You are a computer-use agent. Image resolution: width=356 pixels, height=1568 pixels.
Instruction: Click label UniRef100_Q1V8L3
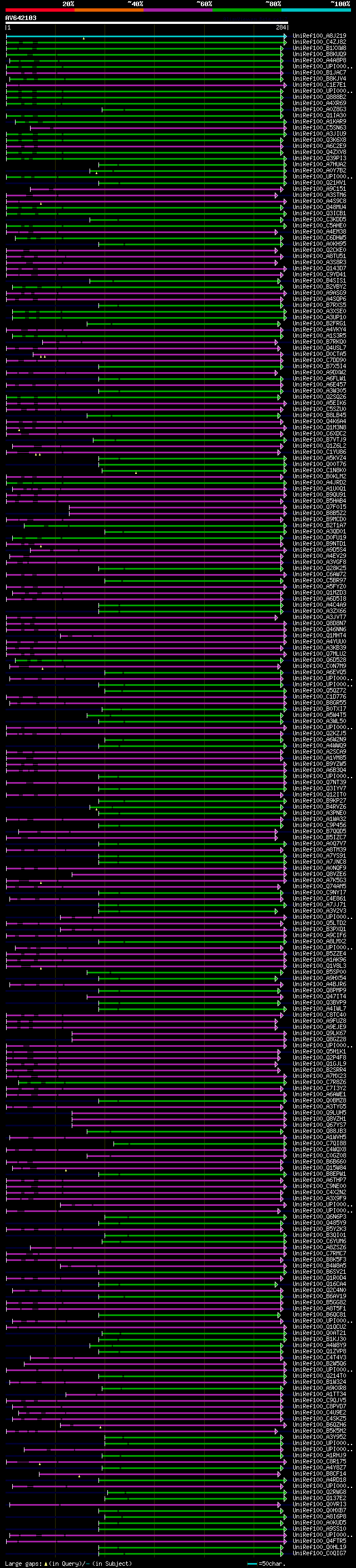click(319, 966)
